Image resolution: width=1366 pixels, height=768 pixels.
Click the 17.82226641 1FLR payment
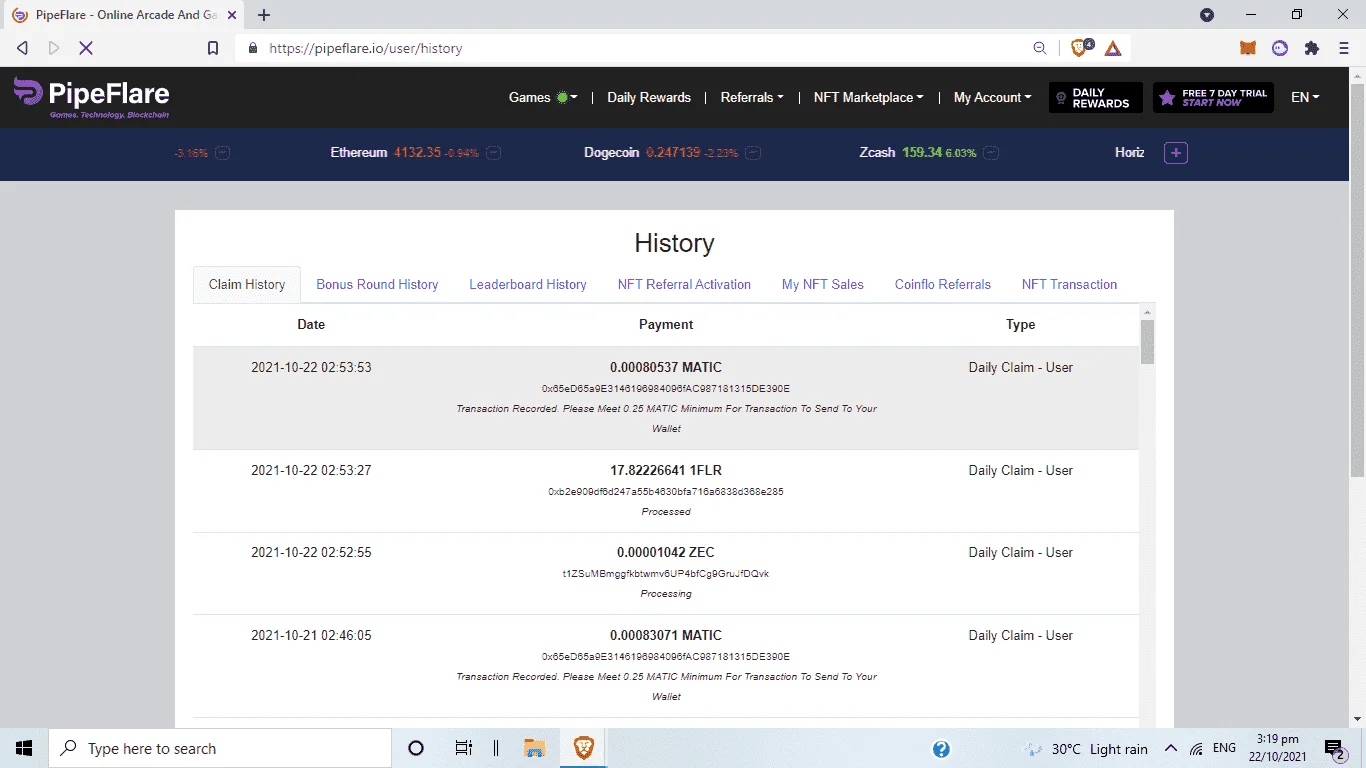666,470
